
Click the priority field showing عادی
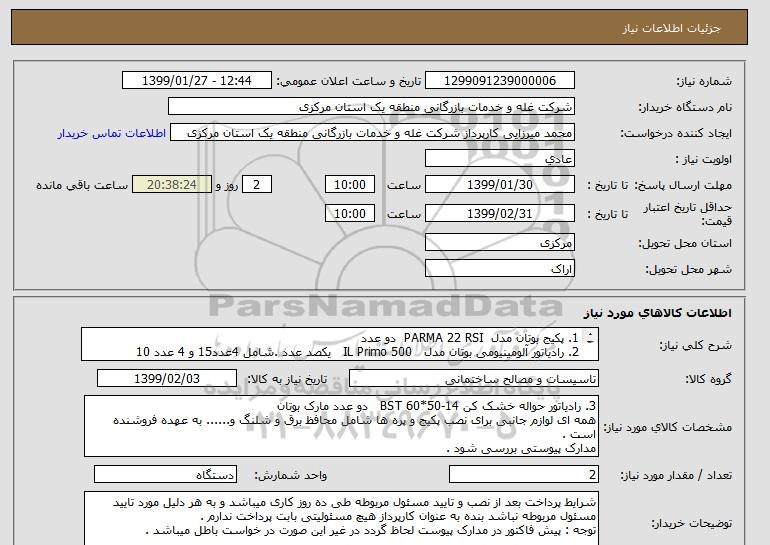[499, 159]
